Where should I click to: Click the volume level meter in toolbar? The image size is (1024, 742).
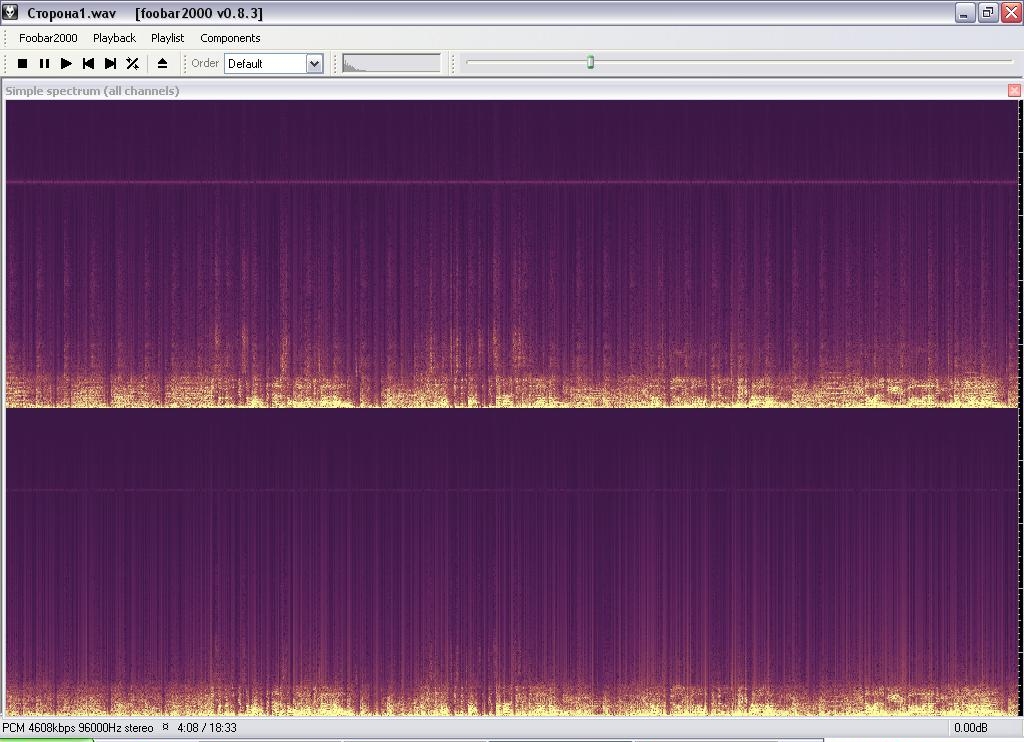391,63
